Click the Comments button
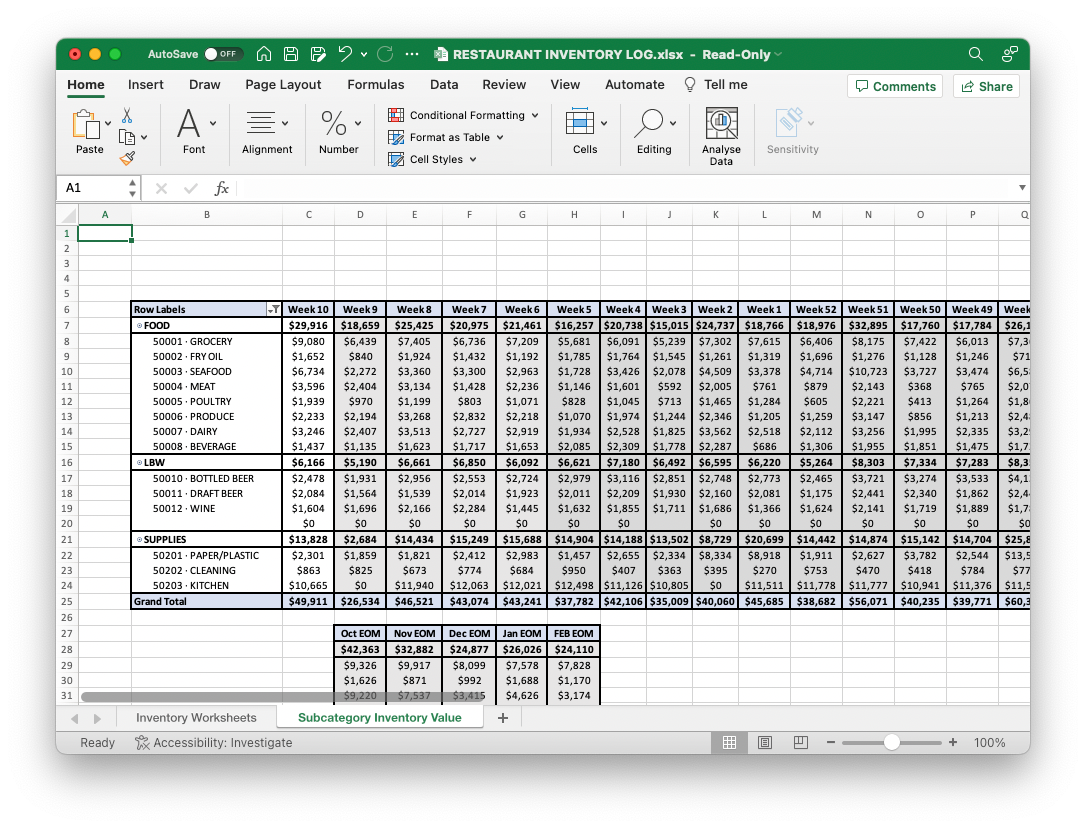Viewport: 1086px width, 828px height. [894, 86]
